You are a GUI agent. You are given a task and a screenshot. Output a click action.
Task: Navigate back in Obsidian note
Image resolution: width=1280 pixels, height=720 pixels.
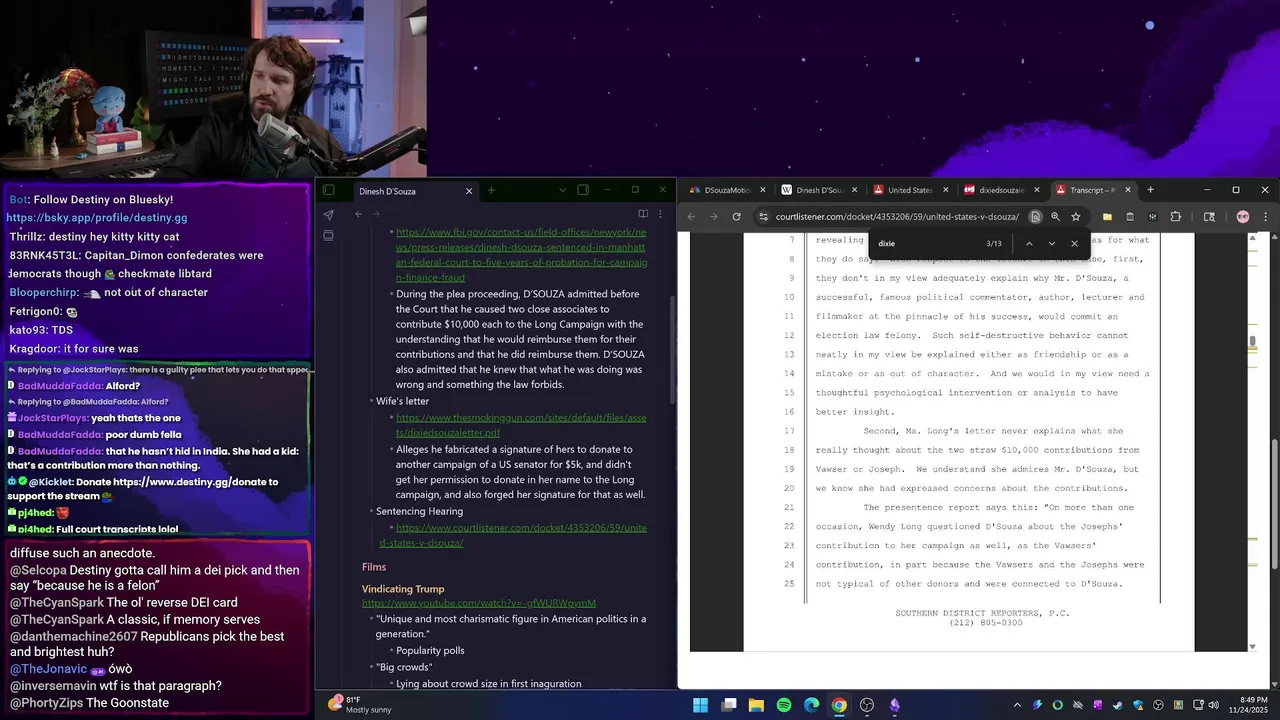click(x=359, y=214)
